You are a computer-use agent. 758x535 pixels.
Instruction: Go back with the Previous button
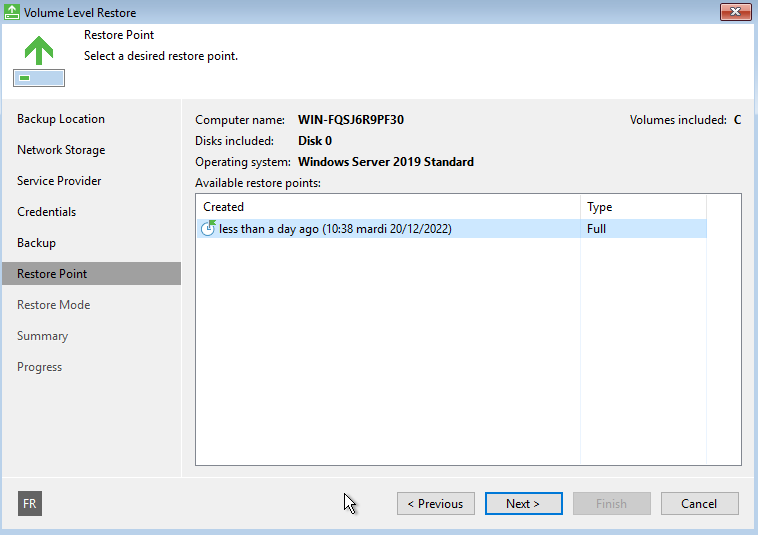(436, 504)
